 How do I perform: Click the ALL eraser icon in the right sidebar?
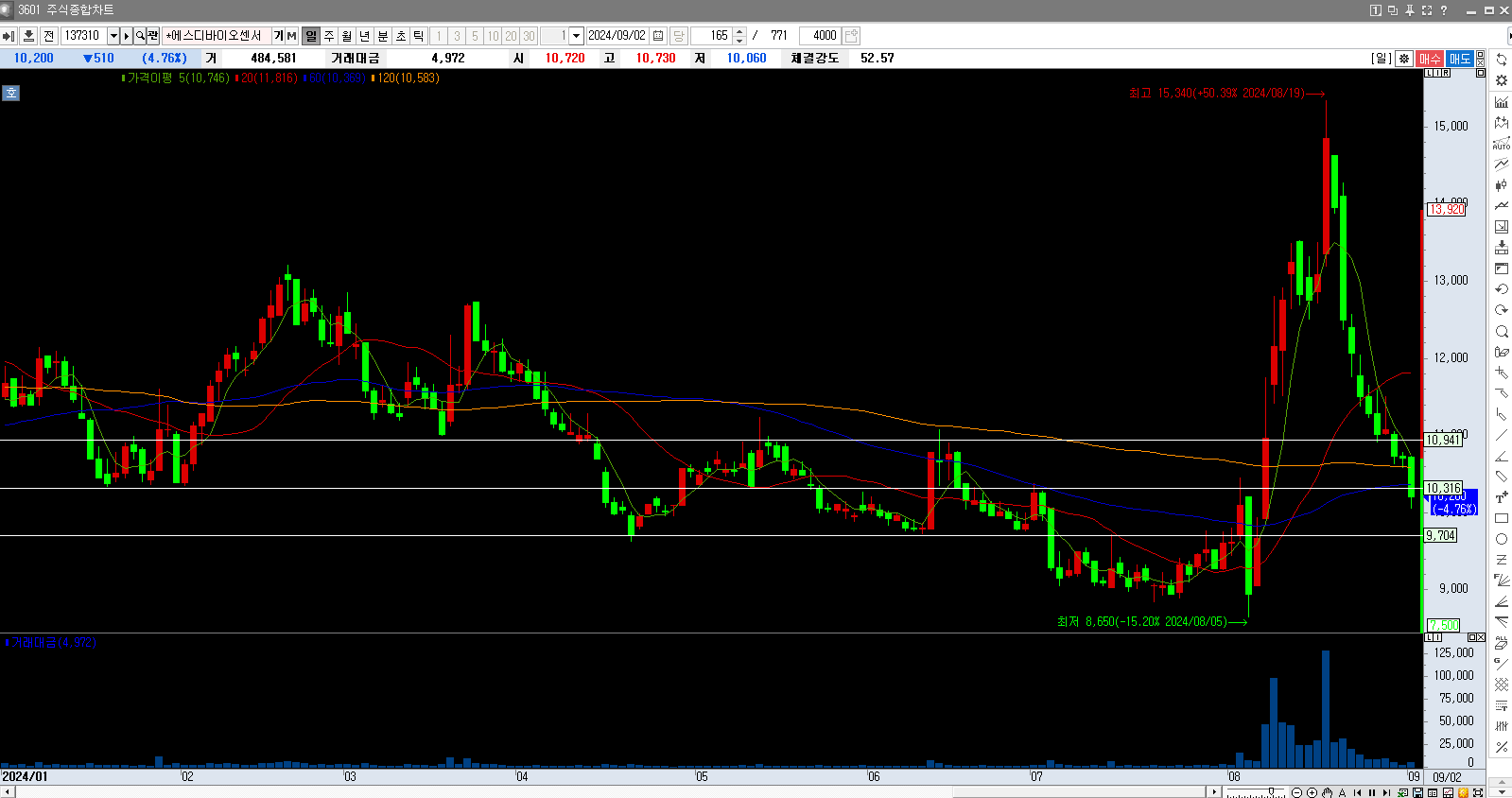(1502, 642)
